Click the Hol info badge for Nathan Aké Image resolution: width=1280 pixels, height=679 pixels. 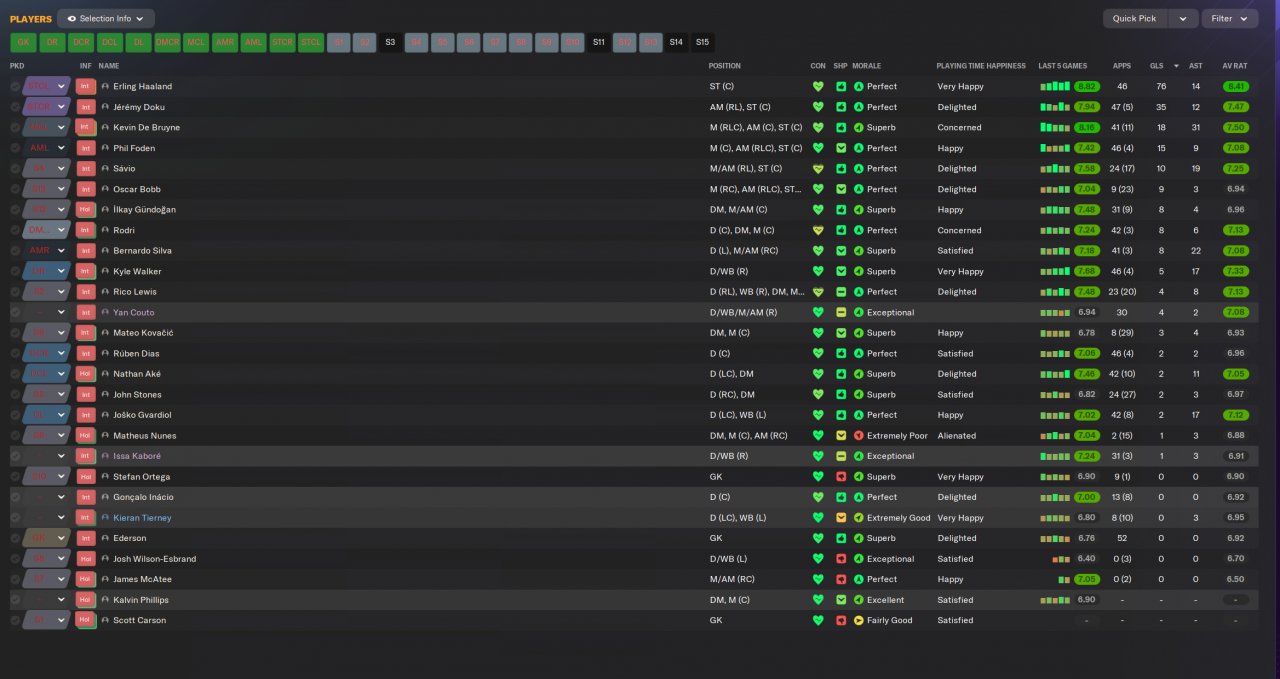point(86,374)
